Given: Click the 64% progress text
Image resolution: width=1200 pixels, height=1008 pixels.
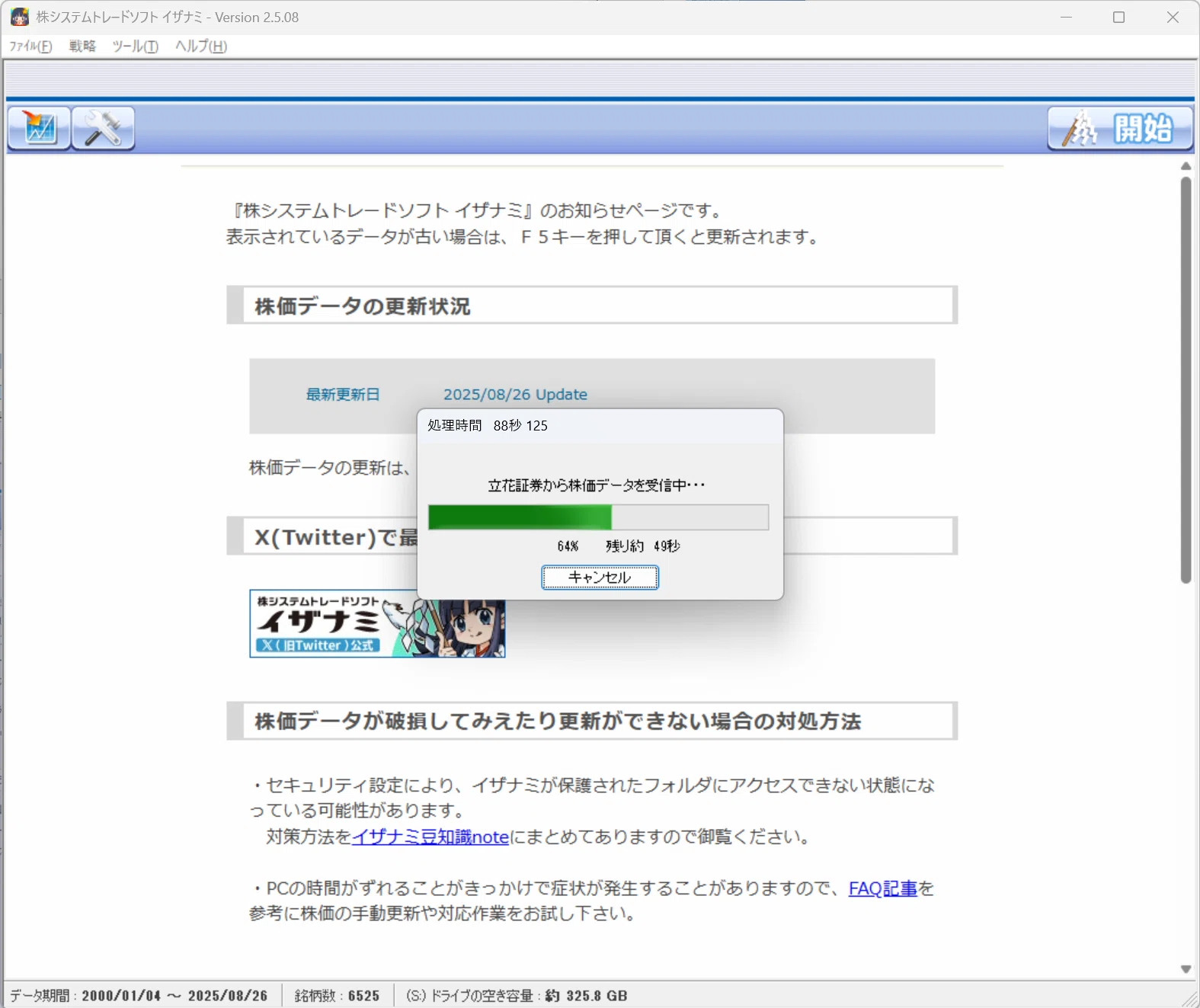Looking at the screenshot, I should pyautogui.click(x=568, y=546).
